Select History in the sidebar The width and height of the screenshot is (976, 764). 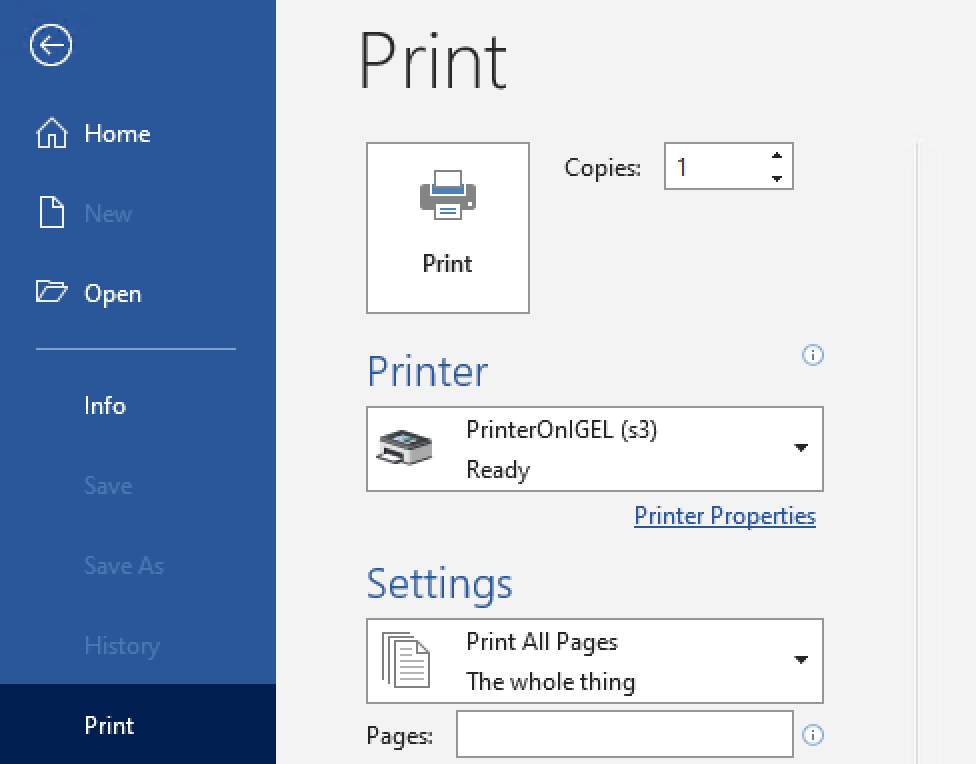[x=121, y=646]
